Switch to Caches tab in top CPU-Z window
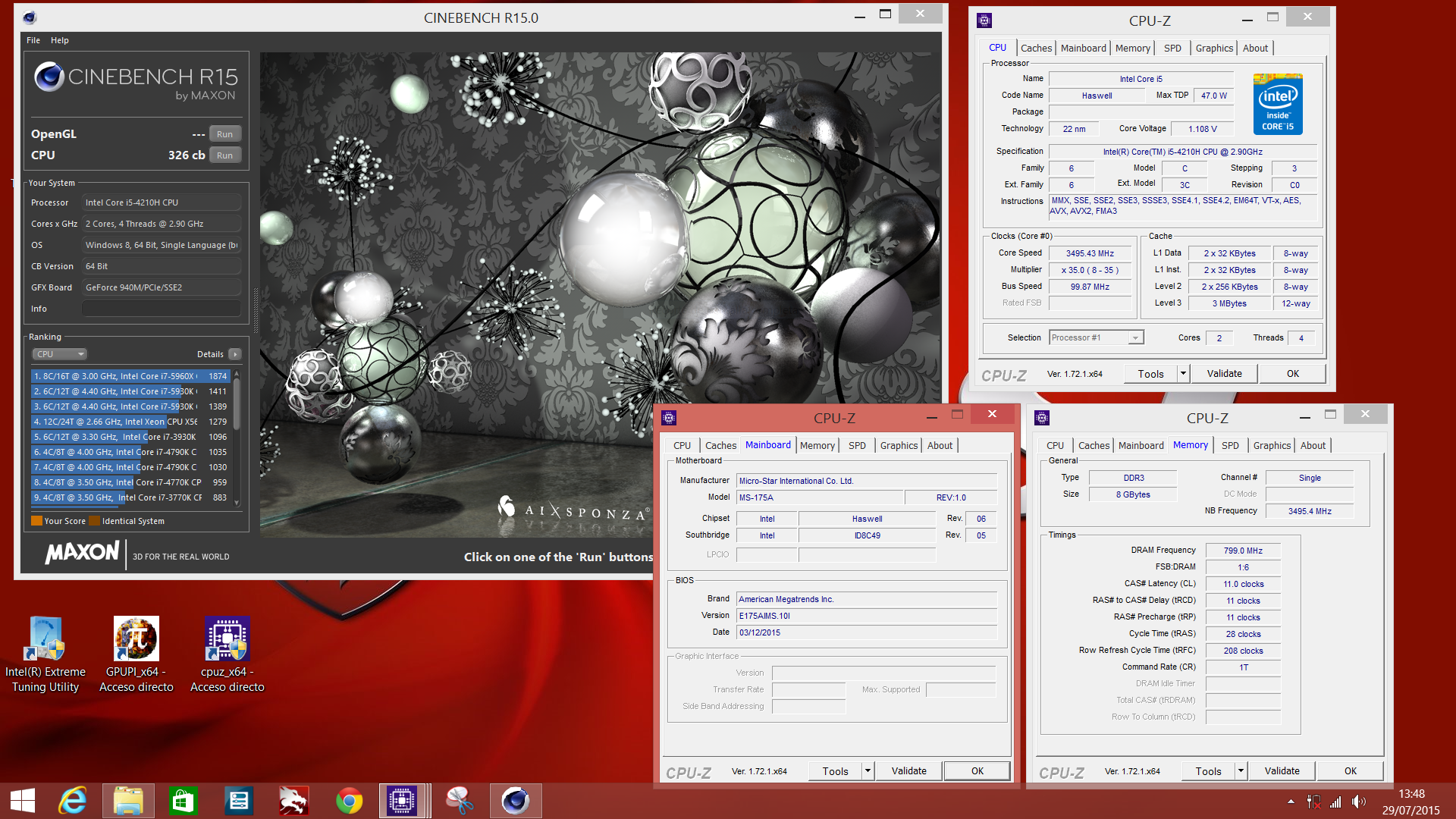 [1036, 48]
